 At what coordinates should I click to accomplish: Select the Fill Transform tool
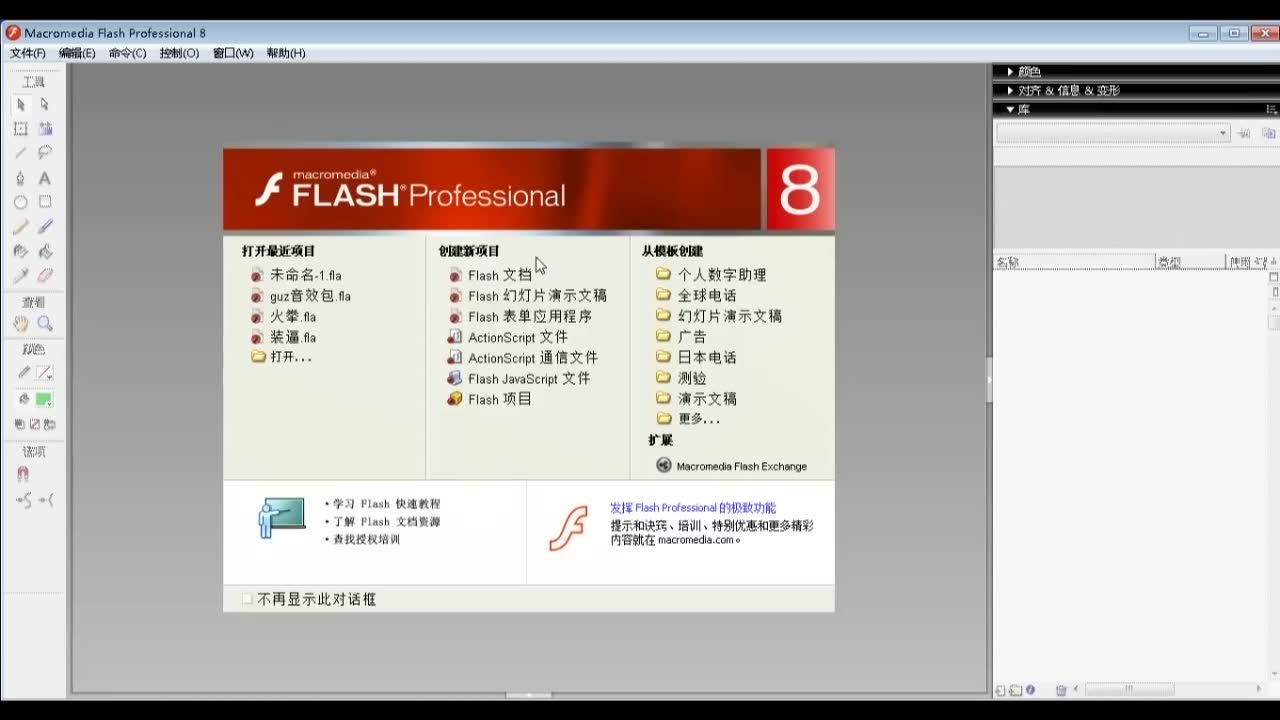coord(45,129)
